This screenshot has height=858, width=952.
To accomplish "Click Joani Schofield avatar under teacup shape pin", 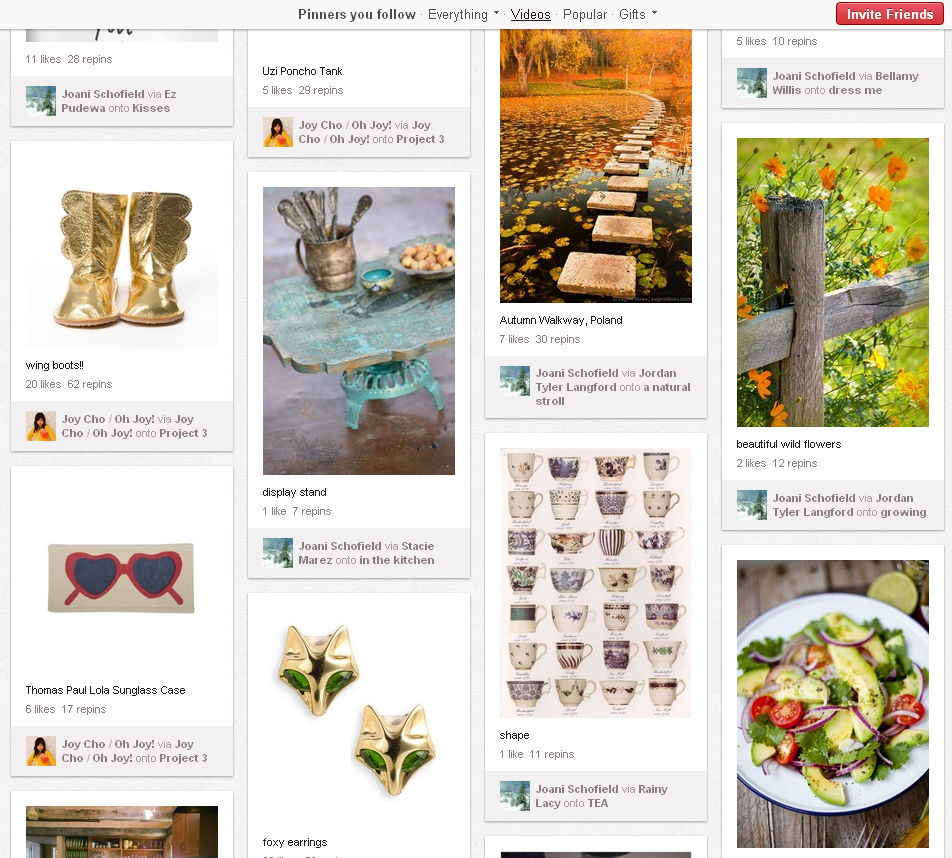I will [514, 795].
